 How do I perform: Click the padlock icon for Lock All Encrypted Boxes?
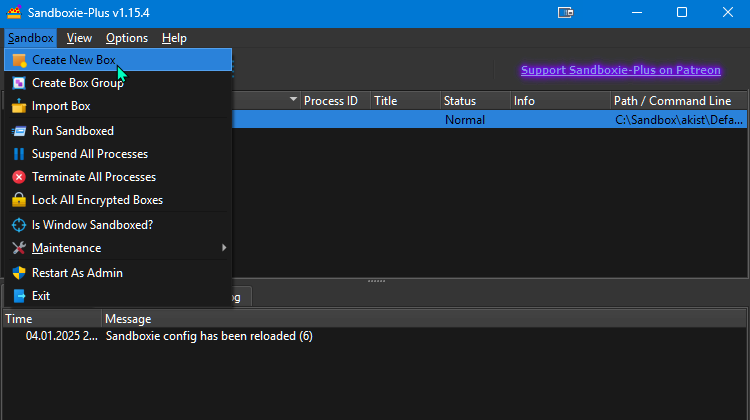click(x=19, y=200)
